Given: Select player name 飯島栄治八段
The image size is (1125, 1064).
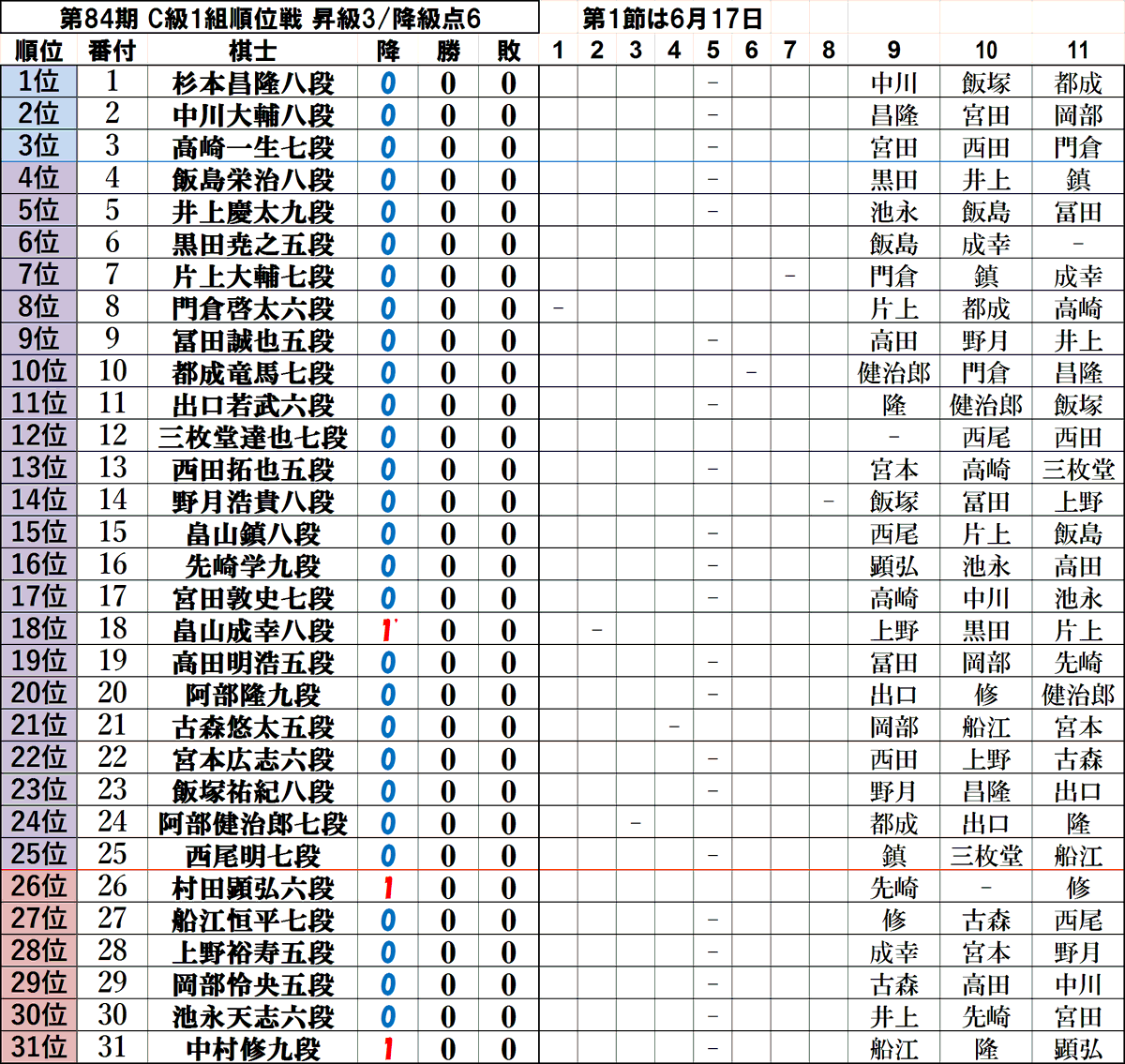Looking at the screenshot, I should tap(253, 180).
